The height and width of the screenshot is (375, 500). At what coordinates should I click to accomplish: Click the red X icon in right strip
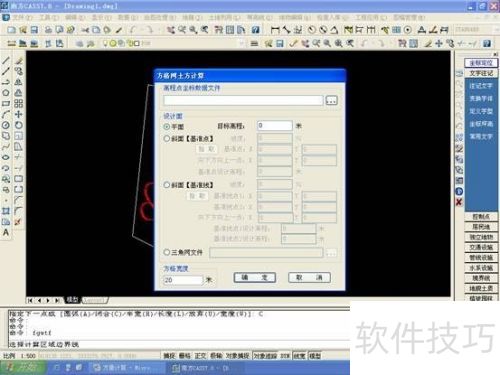[x=459, y=202]
